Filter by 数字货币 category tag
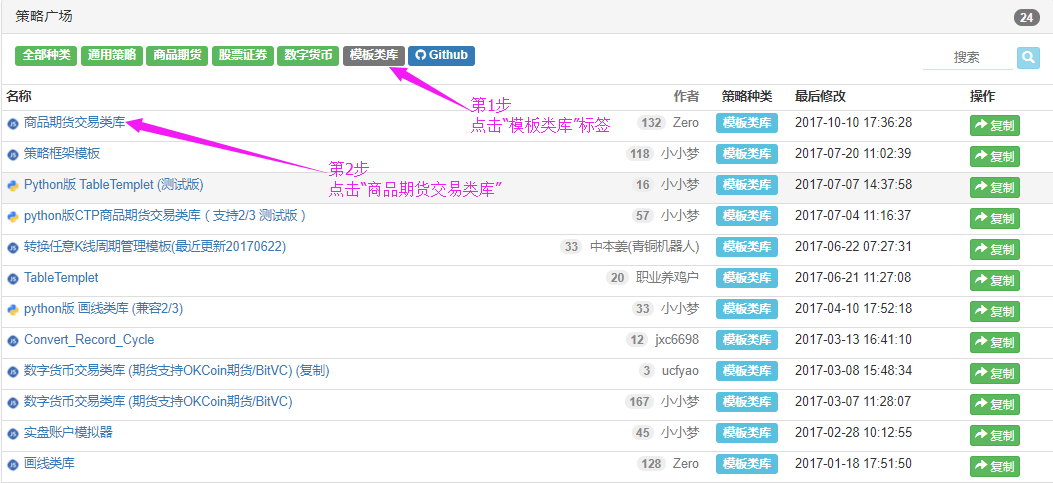Screen dimensions: 1053x483 308,56
